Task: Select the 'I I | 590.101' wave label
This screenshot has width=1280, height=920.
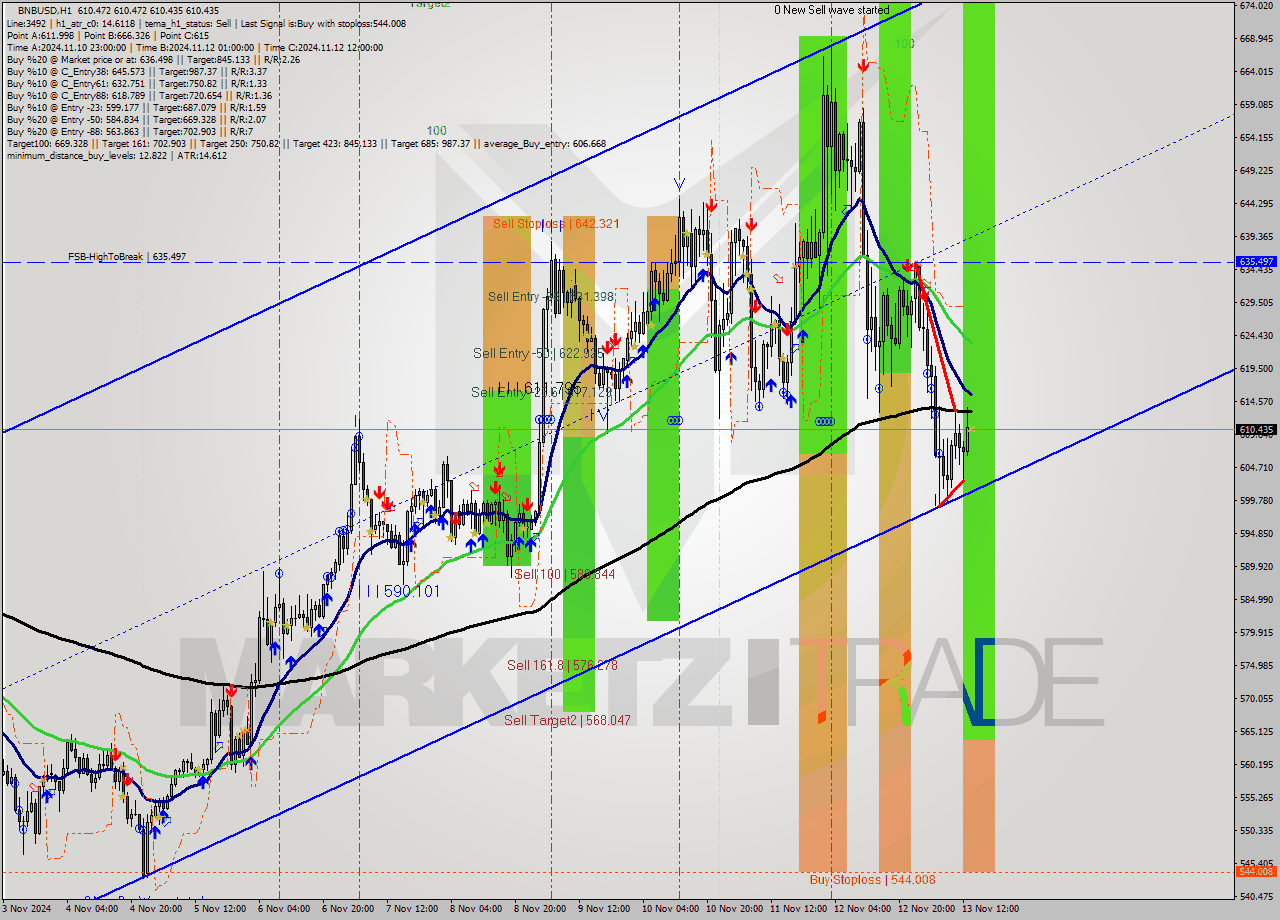Action: 401,592
